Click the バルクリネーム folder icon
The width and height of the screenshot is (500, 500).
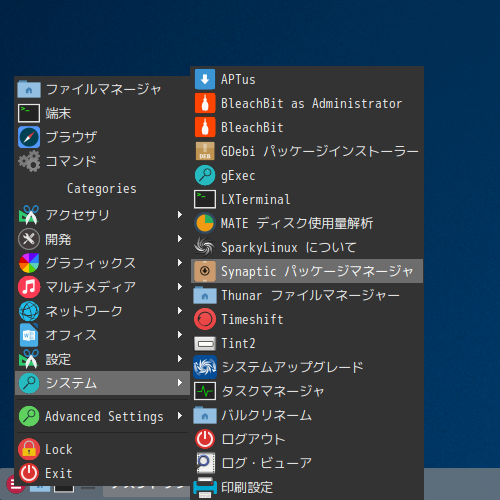click(205, 415)
